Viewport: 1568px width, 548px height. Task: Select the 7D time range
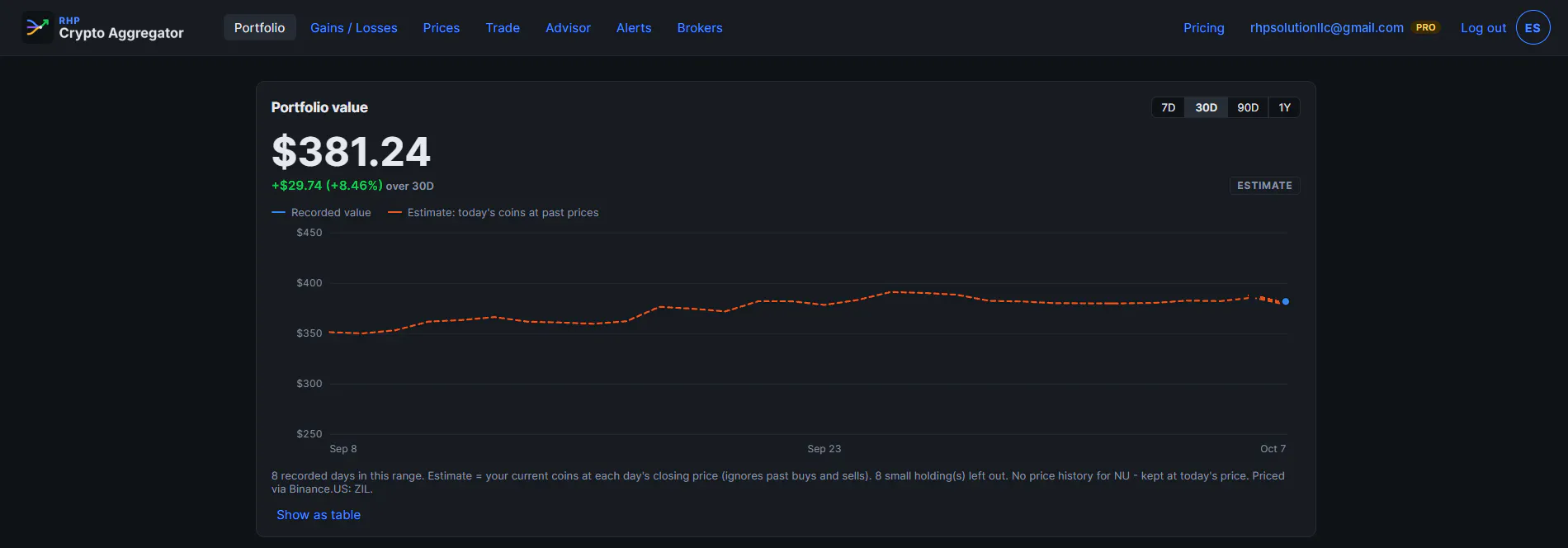(1168, 107)
